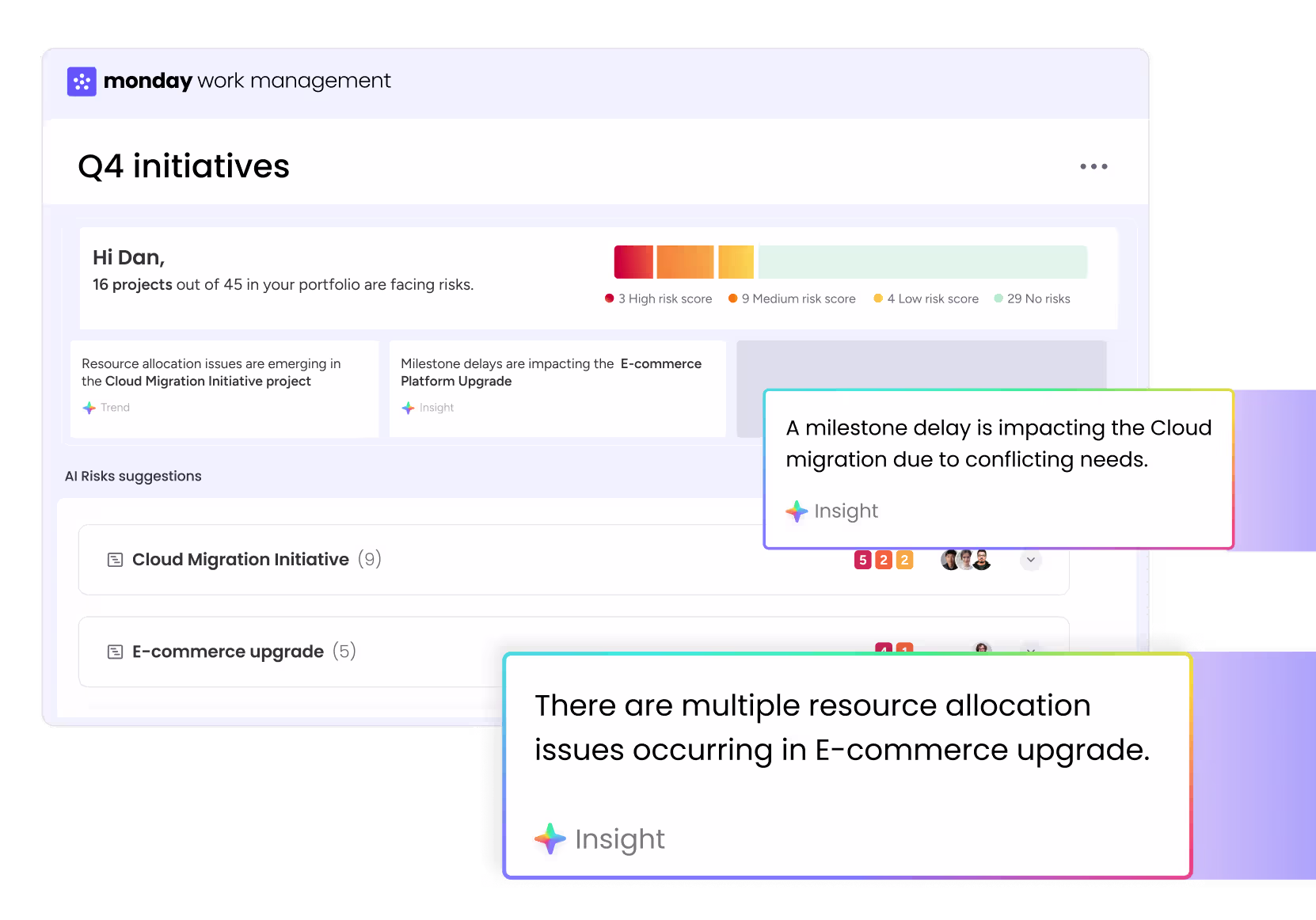
Task: Click the E-commerce upgrade board icon
Action: tap(115, 652)
